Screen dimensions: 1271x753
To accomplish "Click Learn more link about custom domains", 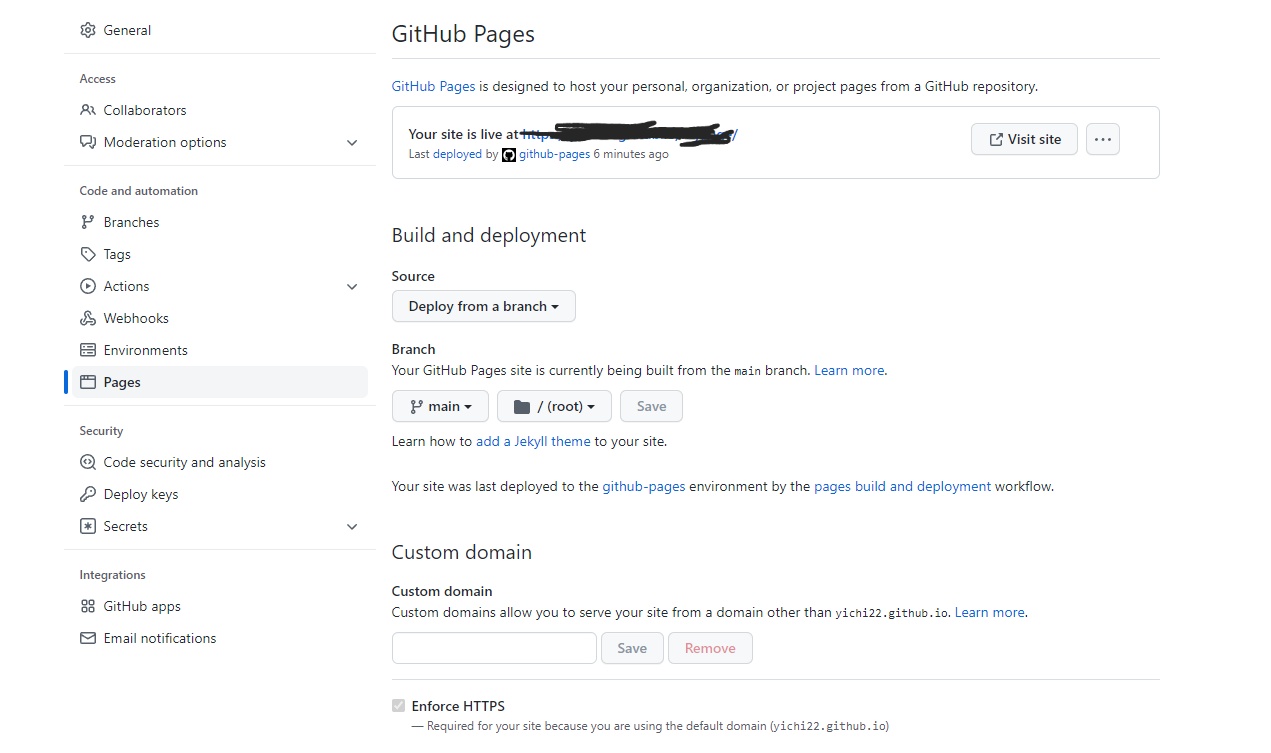I will tap(990, 612).
